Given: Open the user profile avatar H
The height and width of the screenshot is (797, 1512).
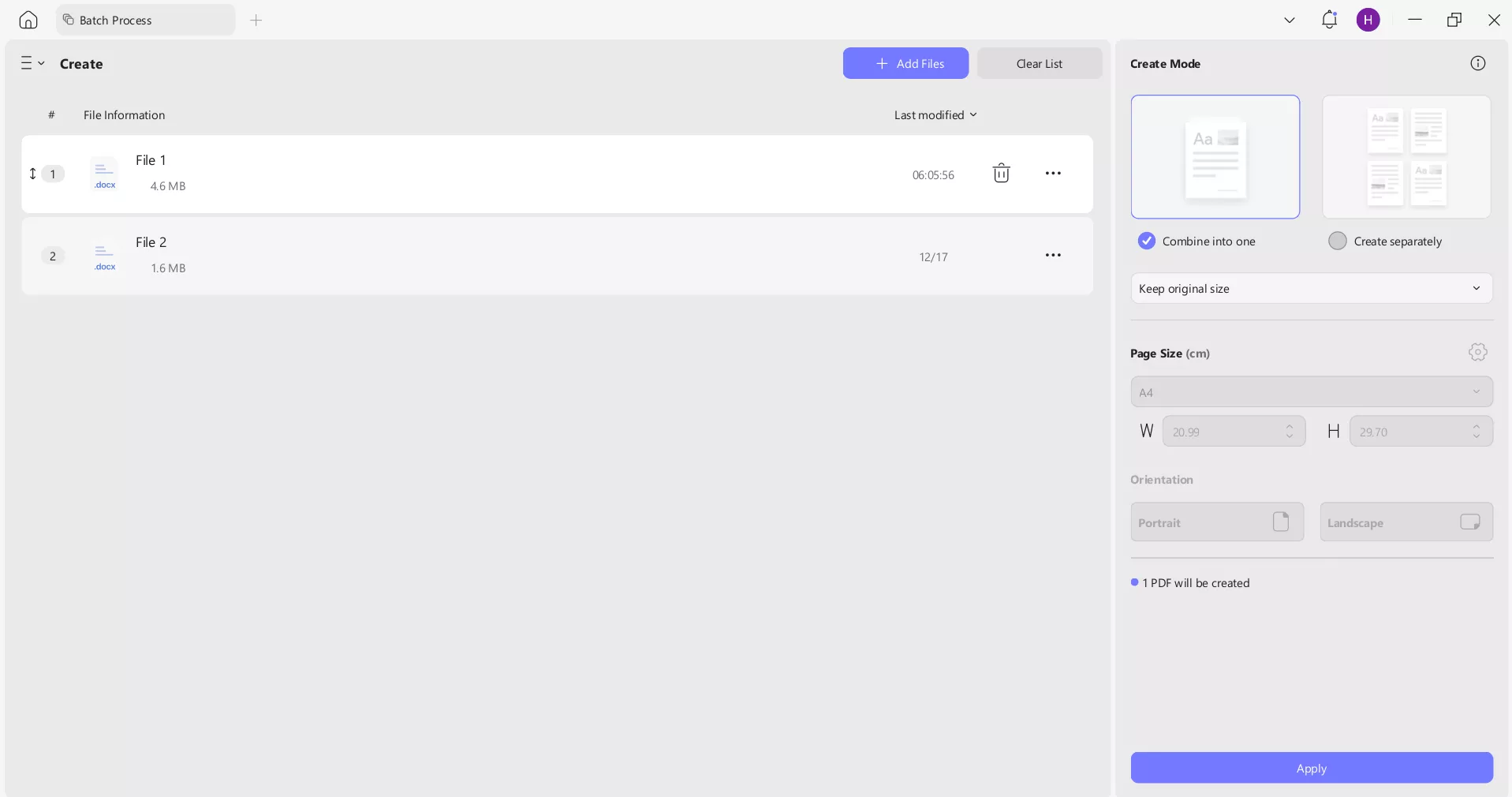Looking at the screenshot, I should (x=1368, y=20).
